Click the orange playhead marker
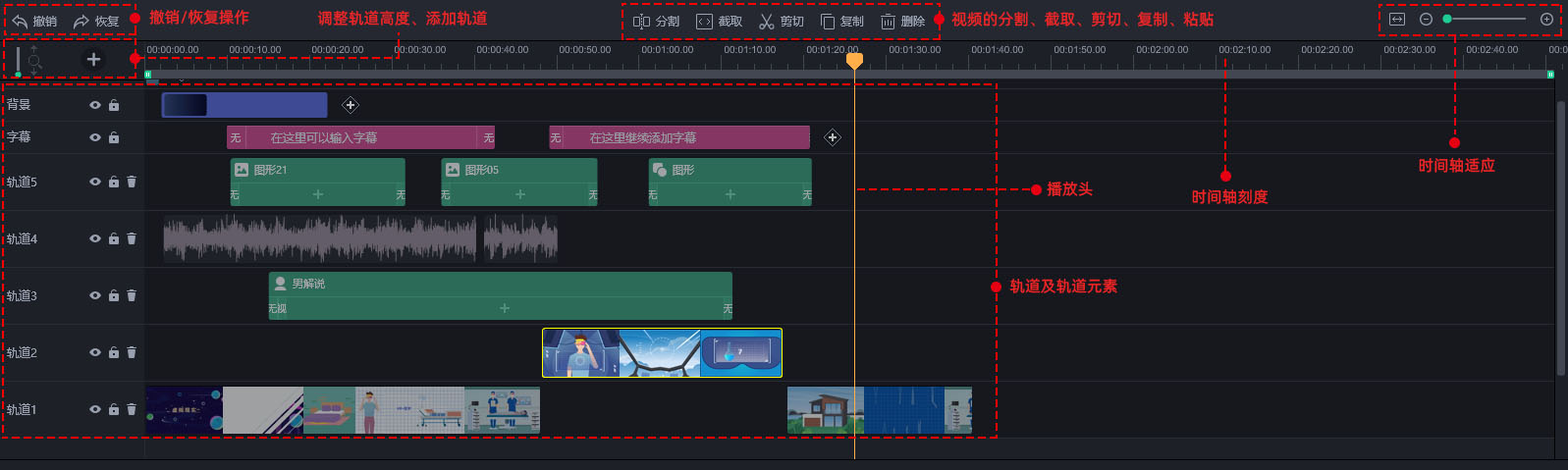Image resolution: width=1568 pixels, height=470 pixels. point(854,61)
